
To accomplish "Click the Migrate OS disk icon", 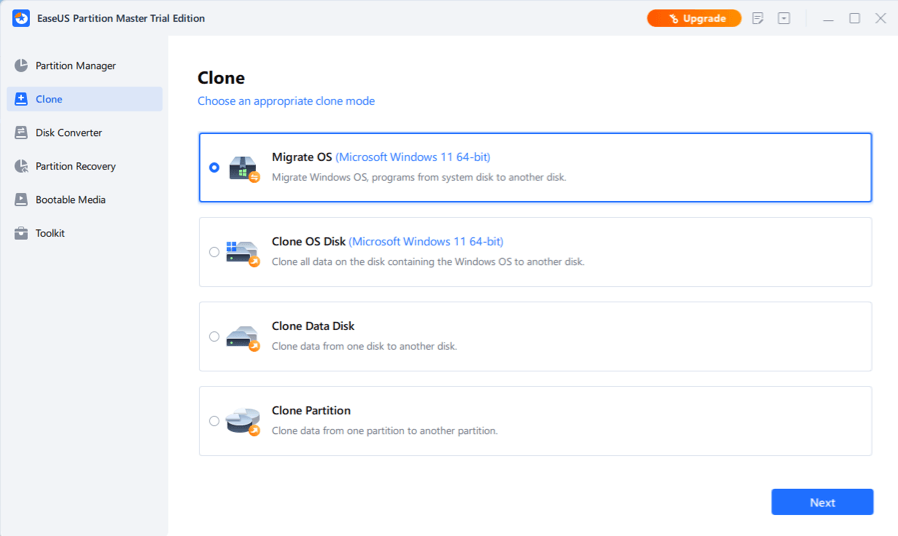I will (x=243, y=168).
